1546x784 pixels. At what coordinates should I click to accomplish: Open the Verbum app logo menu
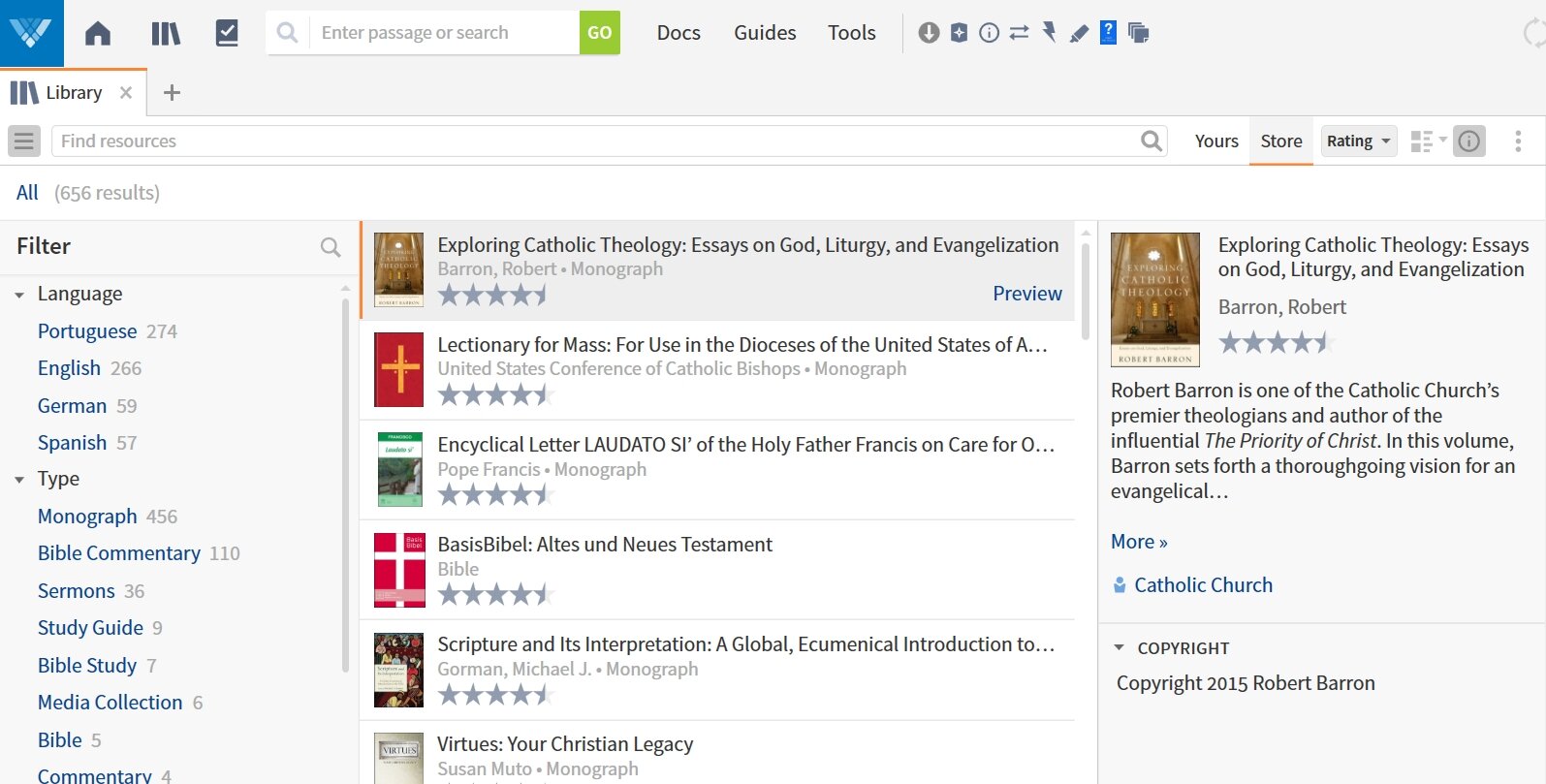32,33
